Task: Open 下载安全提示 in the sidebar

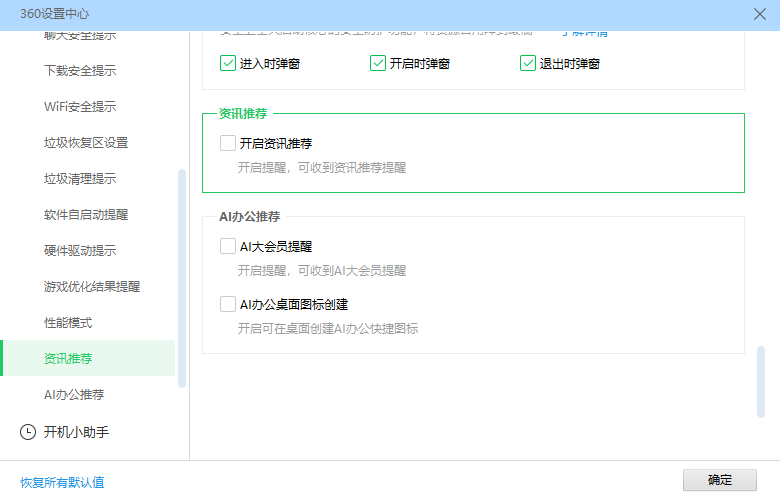Action: click(80, 71)
